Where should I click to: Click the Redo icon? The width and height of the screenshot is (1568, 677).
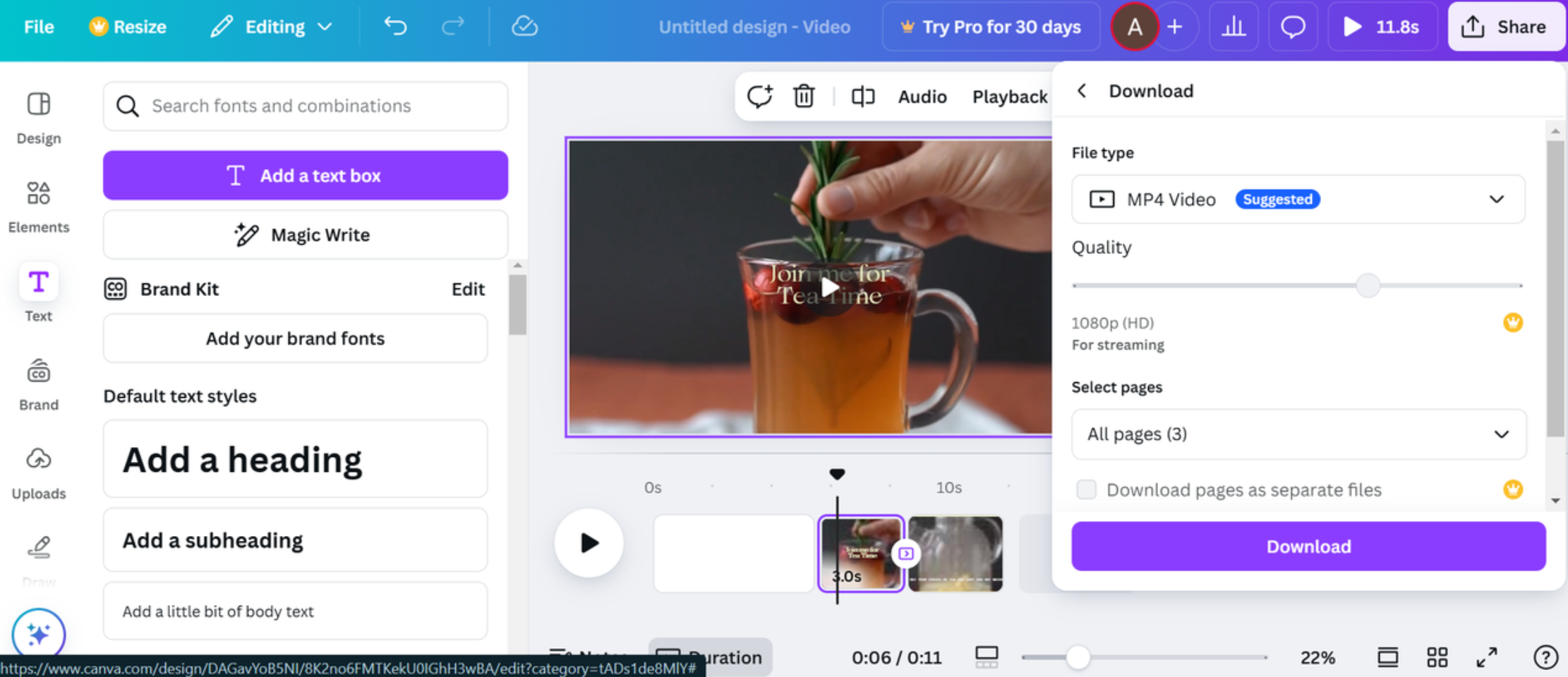(452, 26)
